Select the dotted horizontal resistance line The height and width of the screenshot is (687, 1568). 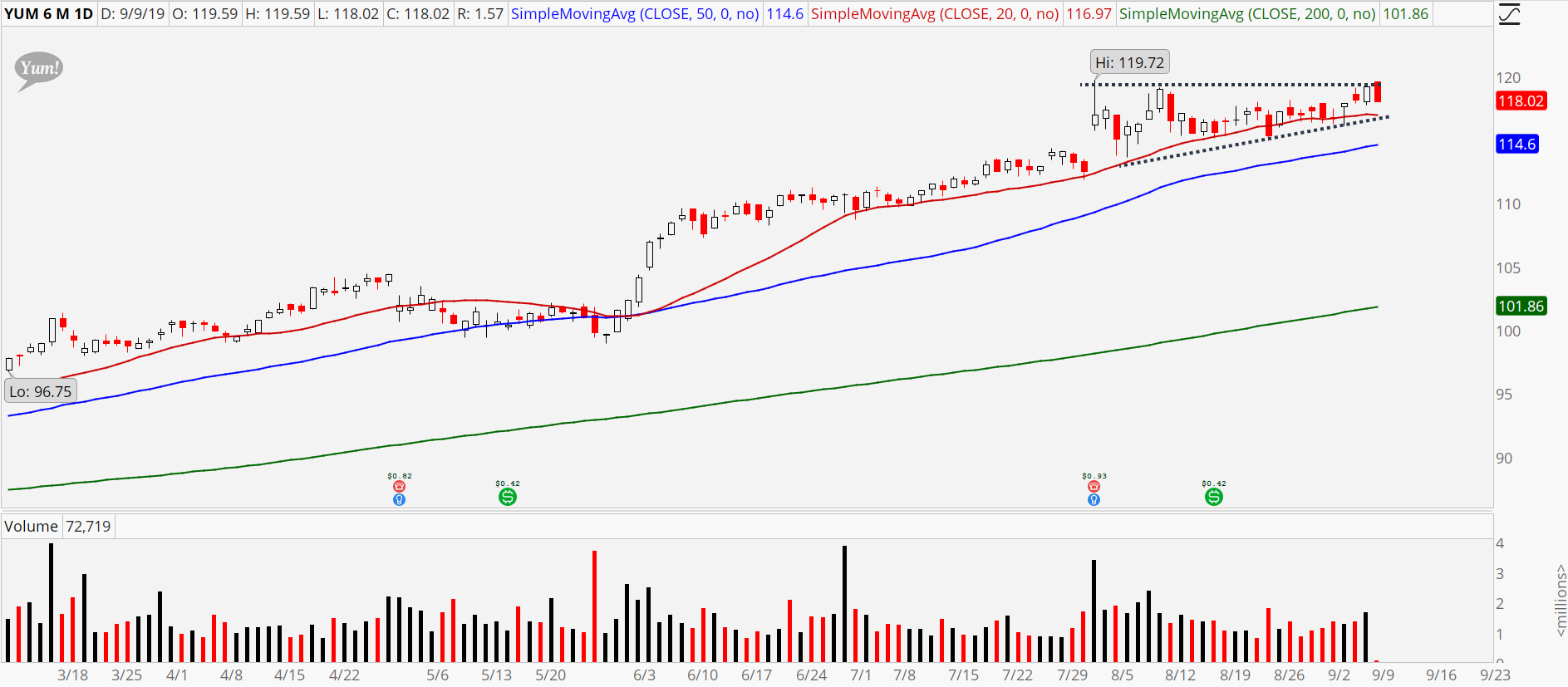[x=1230, y=85]
